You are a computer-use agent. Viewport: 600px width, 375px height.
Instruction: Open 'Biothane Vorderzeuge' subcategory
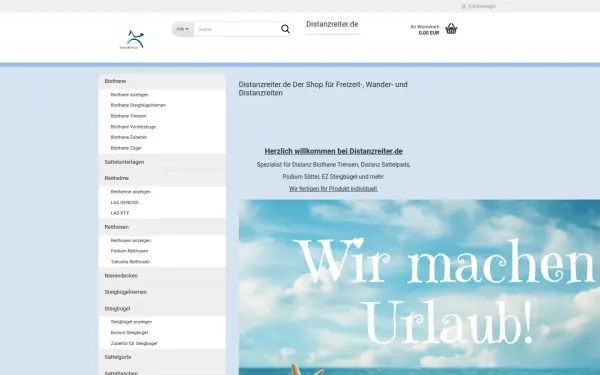tap(133, 127)
